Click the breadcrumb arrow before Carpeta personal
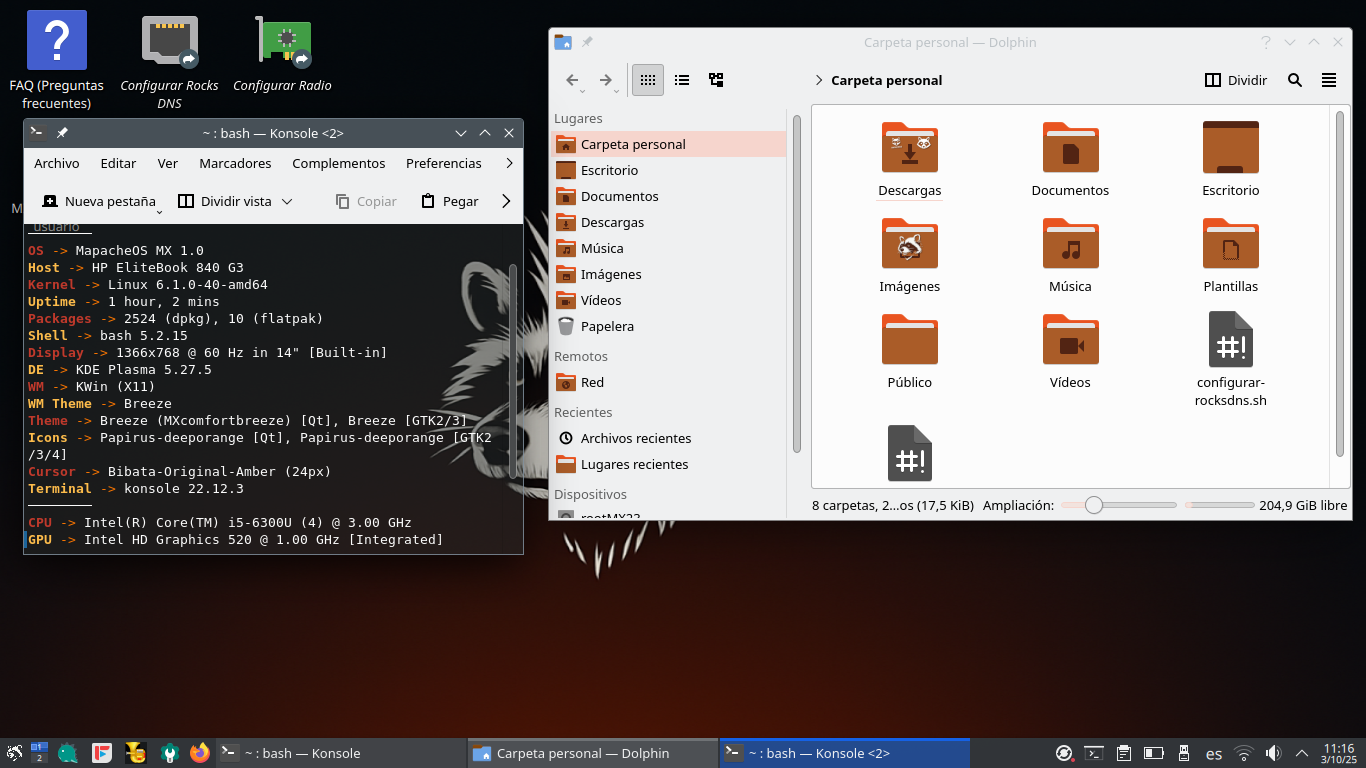This screenshot has height=768, width=1366. (819, 80)
